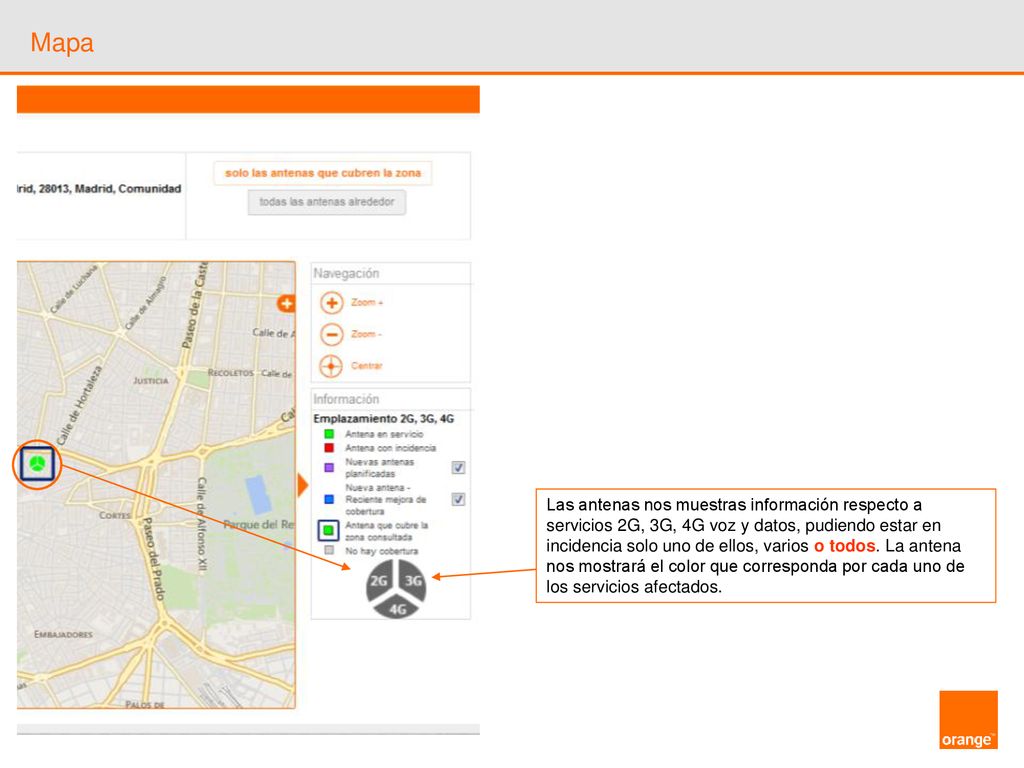Image resolution: width=1024 pixels, height=768 pixels.
Task: Collapse the side panel with the orange arrow
Action: (x=302, y=485)
